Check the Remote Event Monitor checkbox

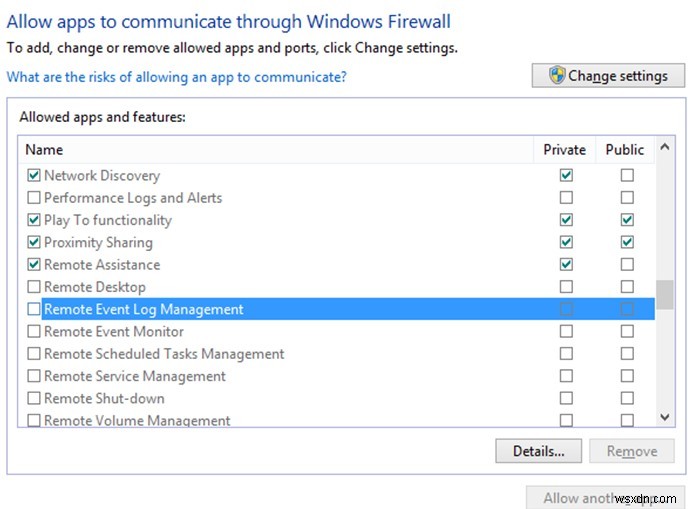(x=34, y=331)
